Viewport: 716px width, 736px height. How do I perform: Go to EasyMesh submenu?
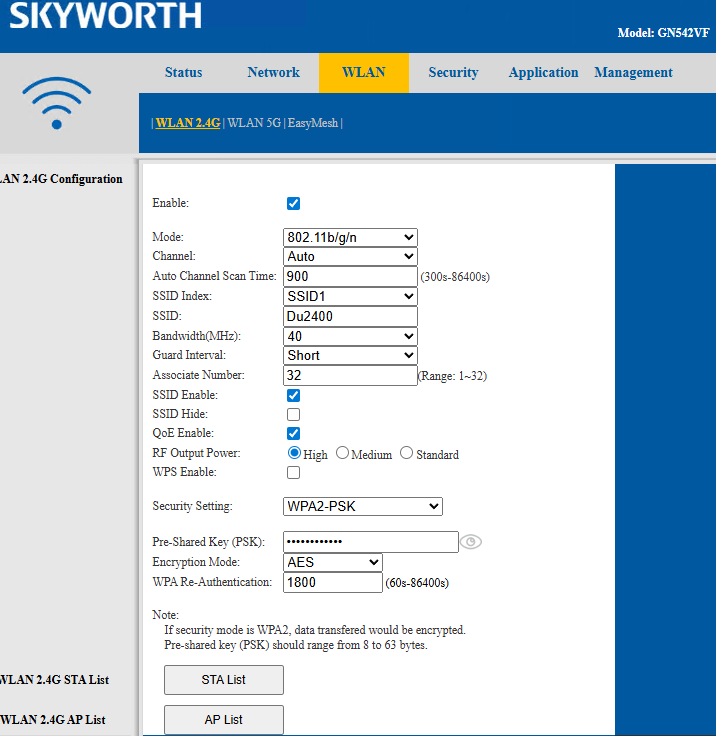click(313, 123)
